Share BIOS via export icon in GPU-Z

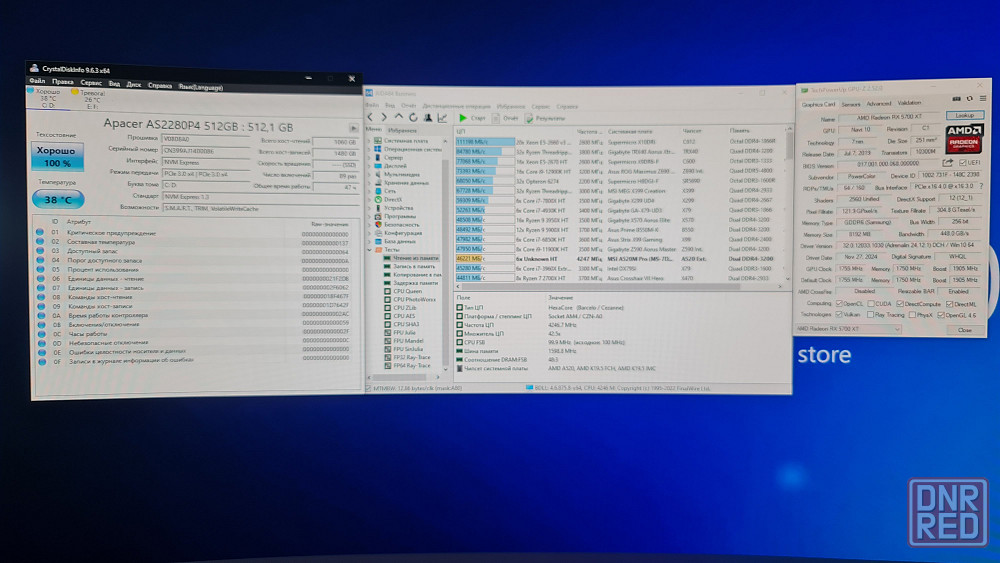coord(948,163)
